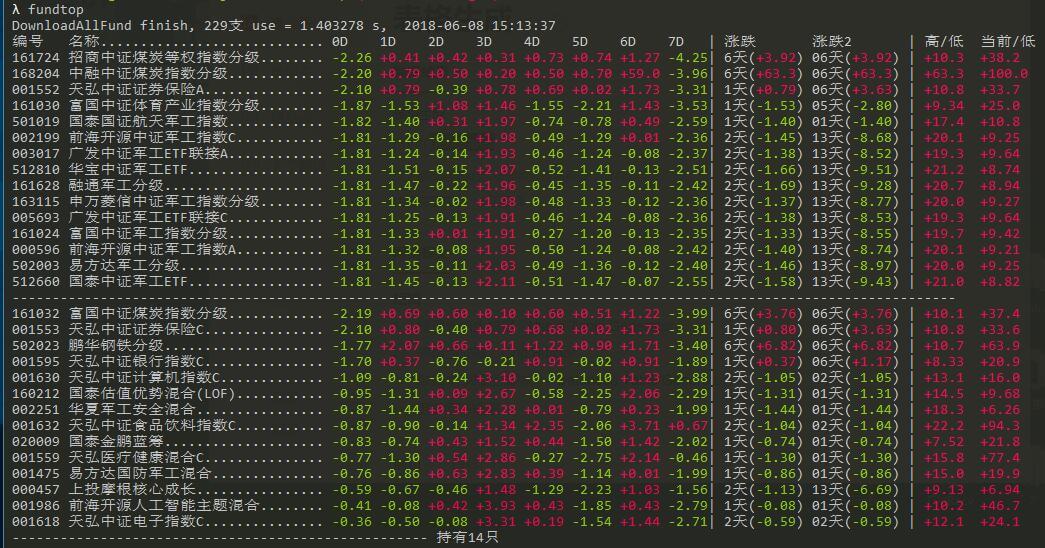Click fund code 501019
The height and width of the screenshot is (548, 1045).
coord(36,122)
